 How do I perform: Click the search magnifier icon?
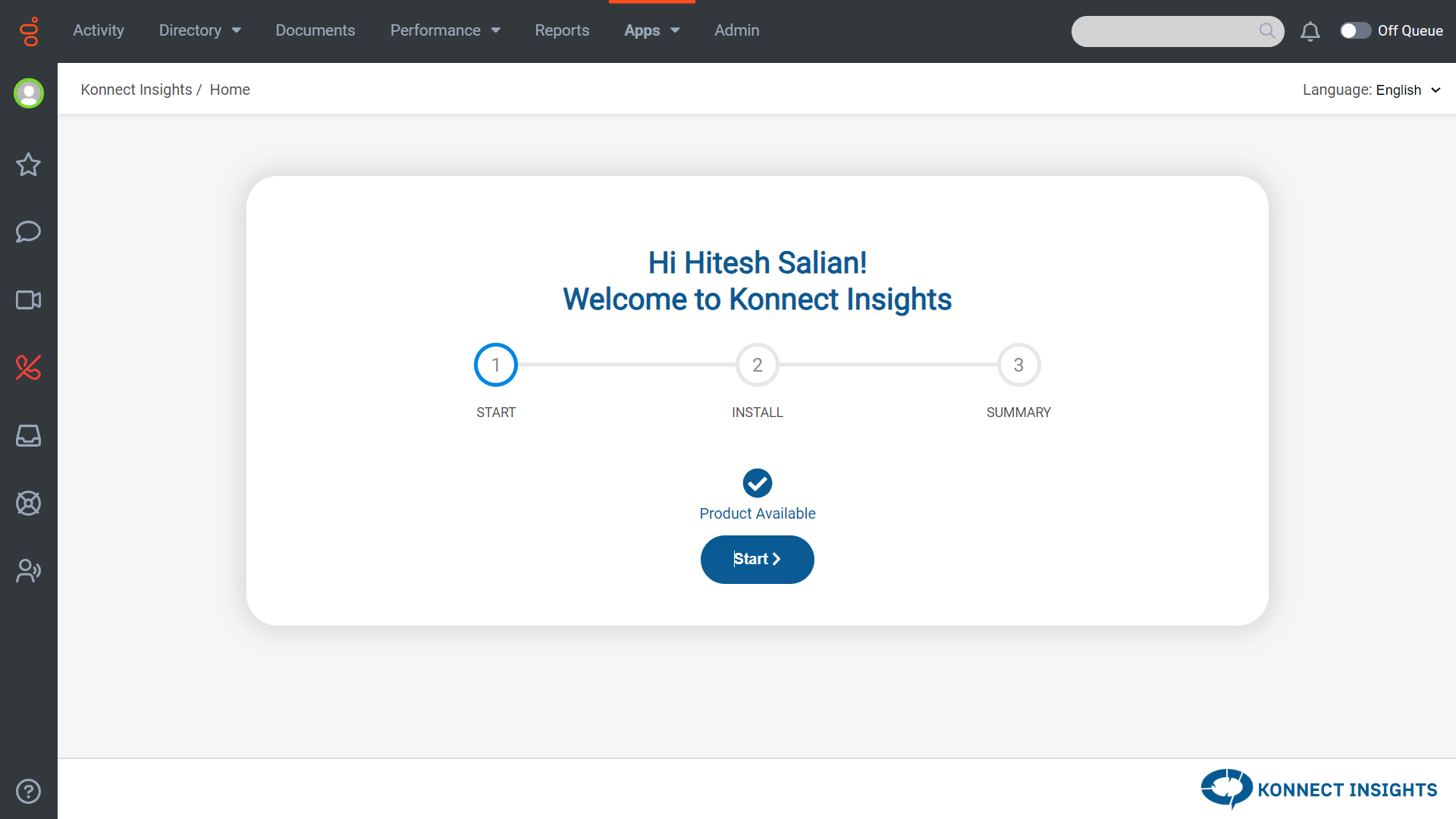pos(1267,31)
